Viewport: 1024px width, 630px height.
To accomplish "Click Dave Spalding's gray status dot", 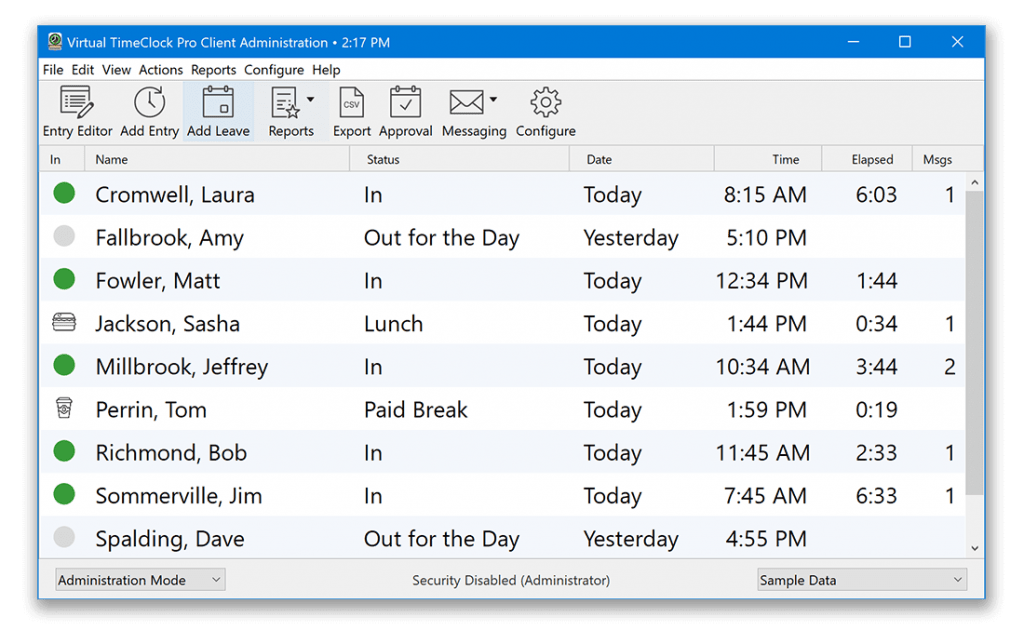I will (64, 537).
